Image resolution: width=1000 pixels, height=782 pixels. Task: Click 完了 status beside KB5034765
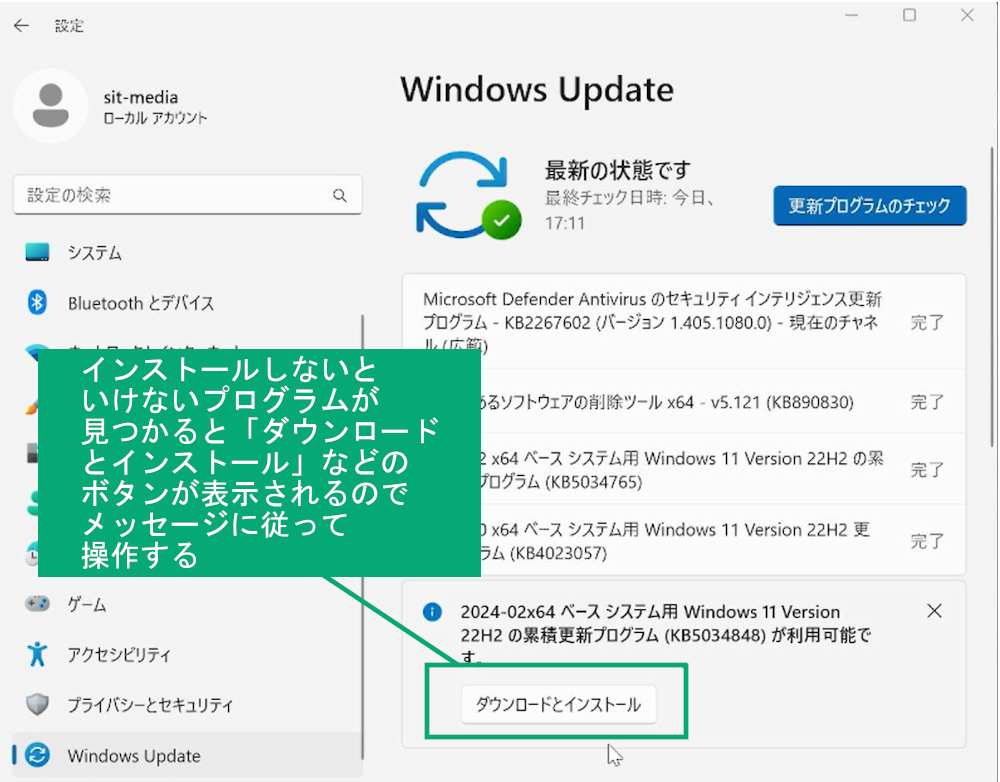pyautogui.click(x=927, y=469)
